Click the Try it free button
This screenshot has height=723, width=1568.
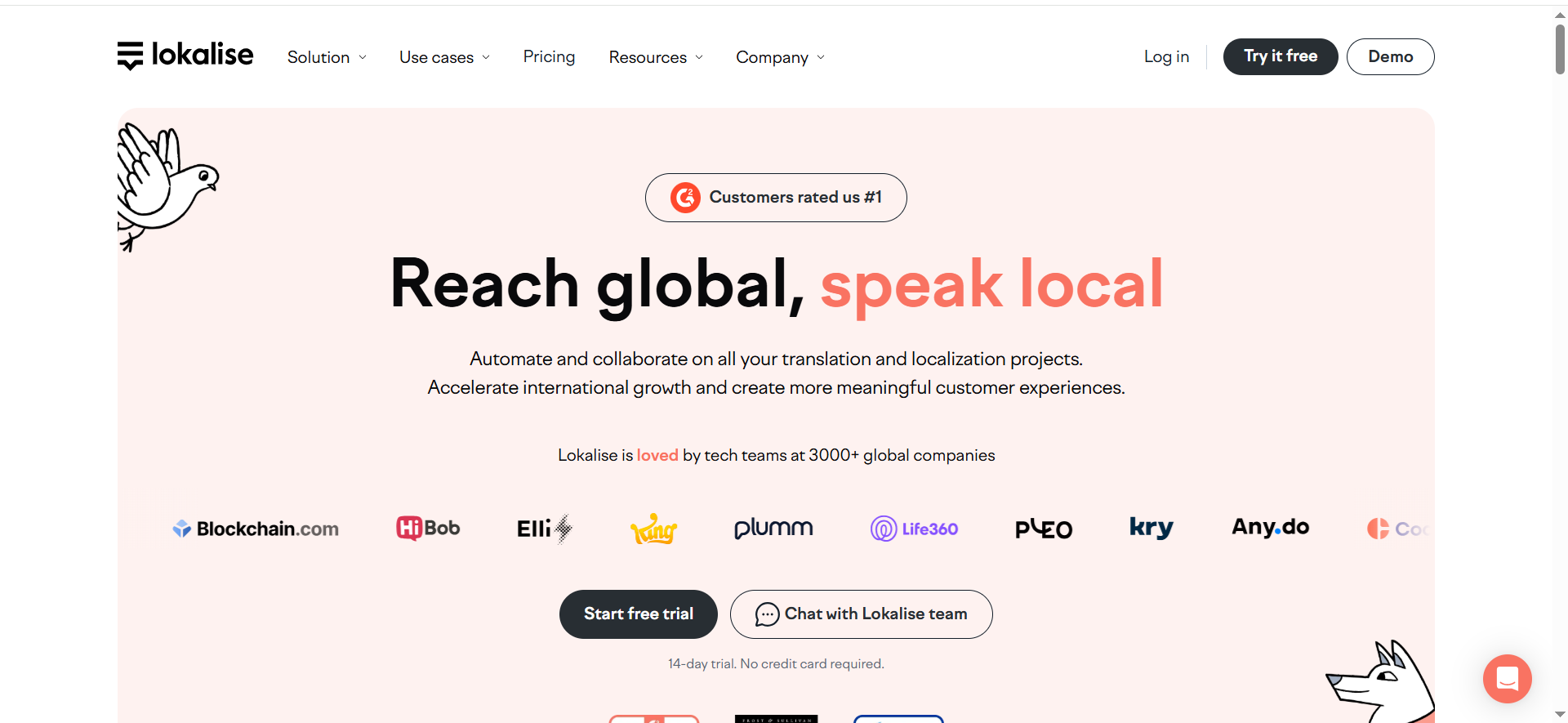(1281, 56)
